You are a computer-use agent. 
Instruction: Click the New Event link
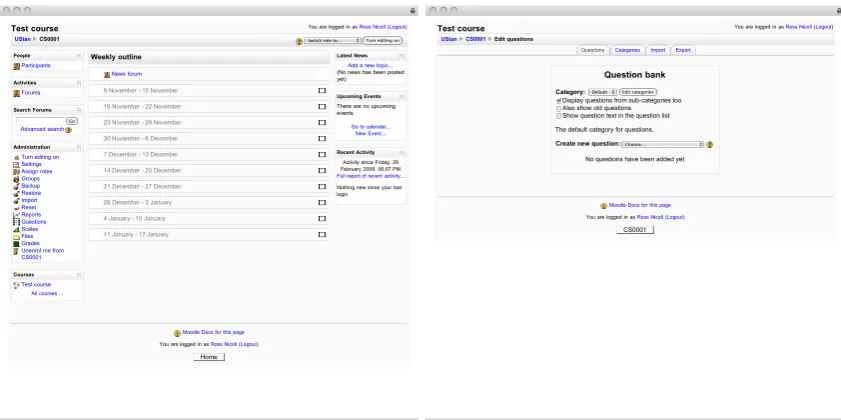coord(370,134)
